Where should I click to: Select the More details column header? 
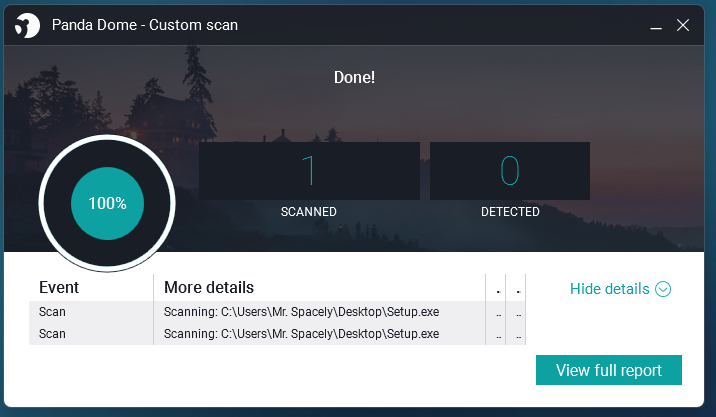320,287
